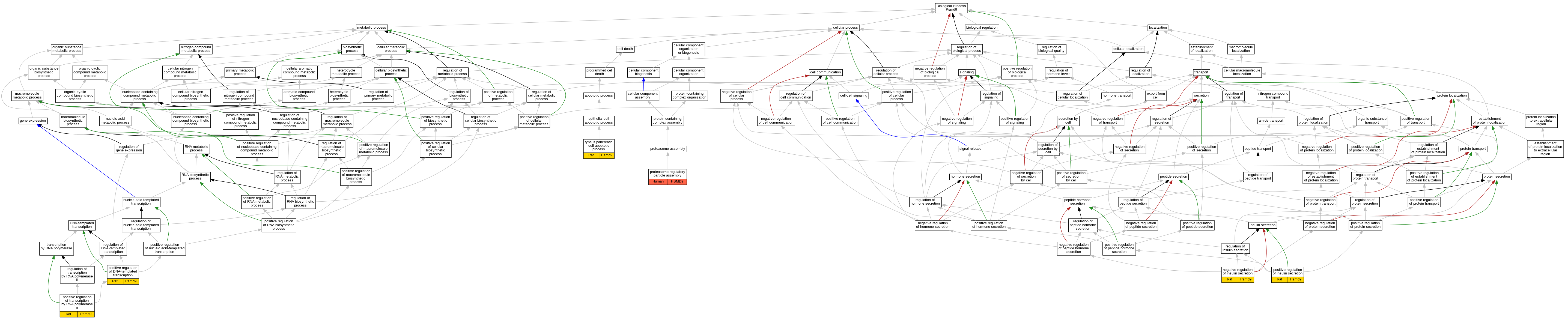Screen dimensions: 1568x320
Task: Select the 'protein transport' node
Action: point(1473,148)
